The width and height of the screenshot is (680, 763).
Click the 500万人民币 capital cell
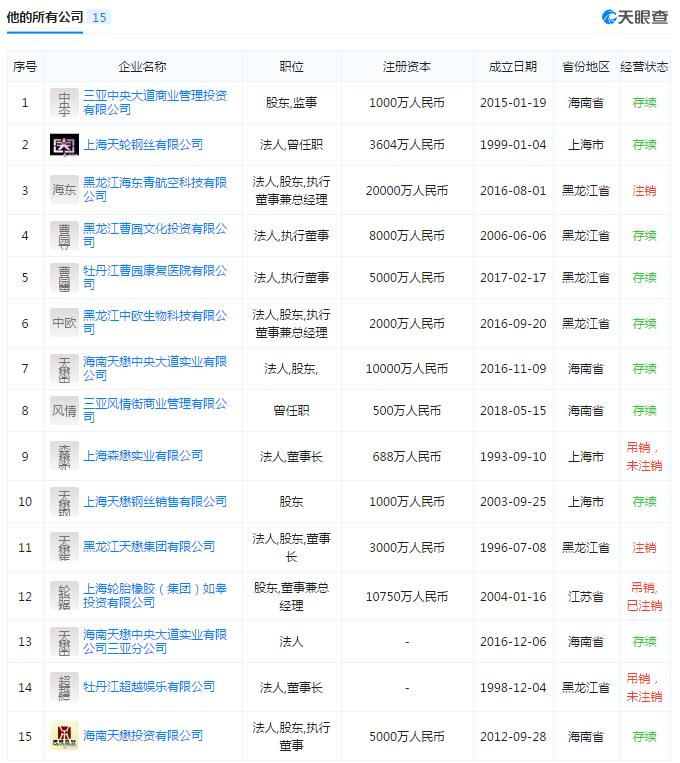click(407, 411)
